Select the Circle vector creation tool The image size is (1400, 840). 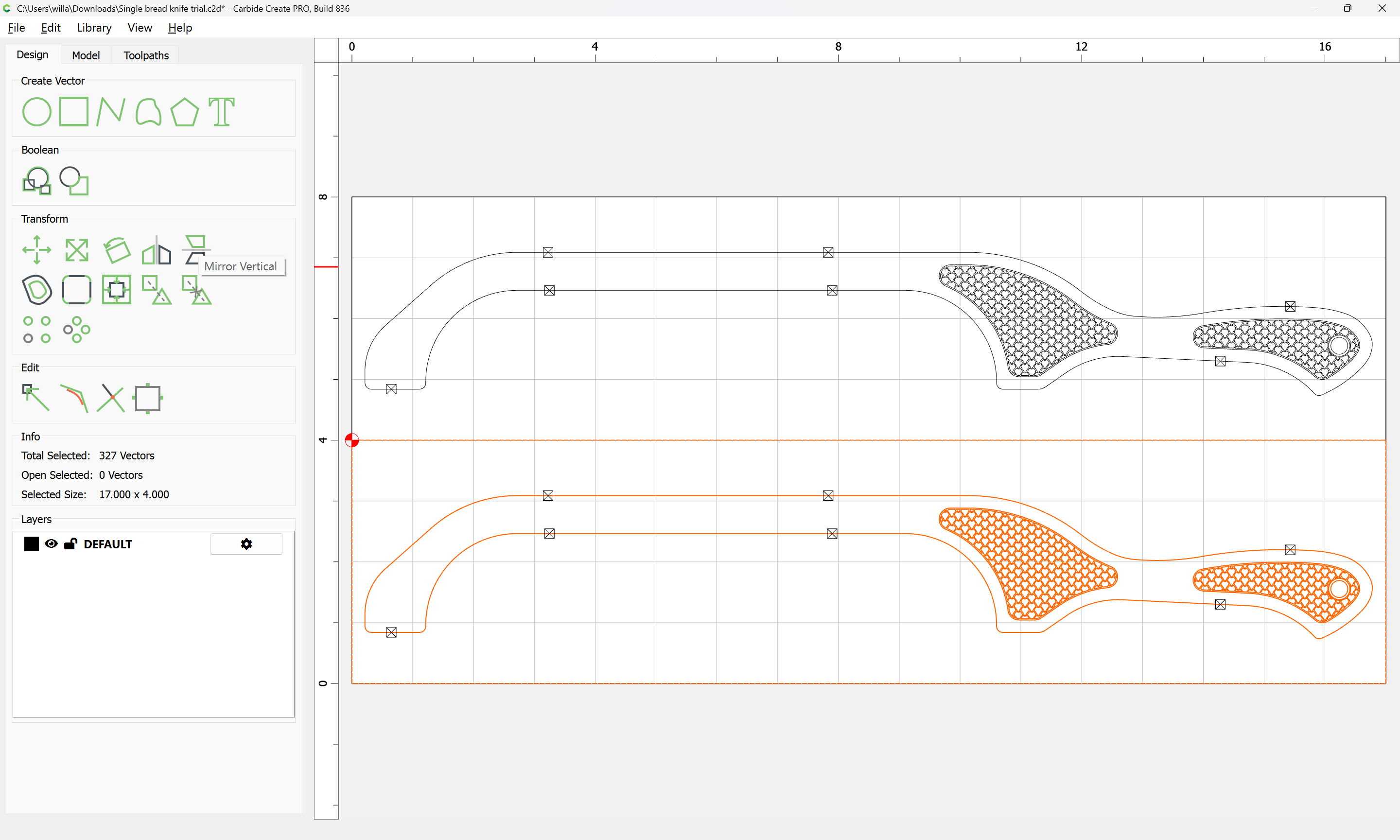pyautogui.click(x=36, y=111)
